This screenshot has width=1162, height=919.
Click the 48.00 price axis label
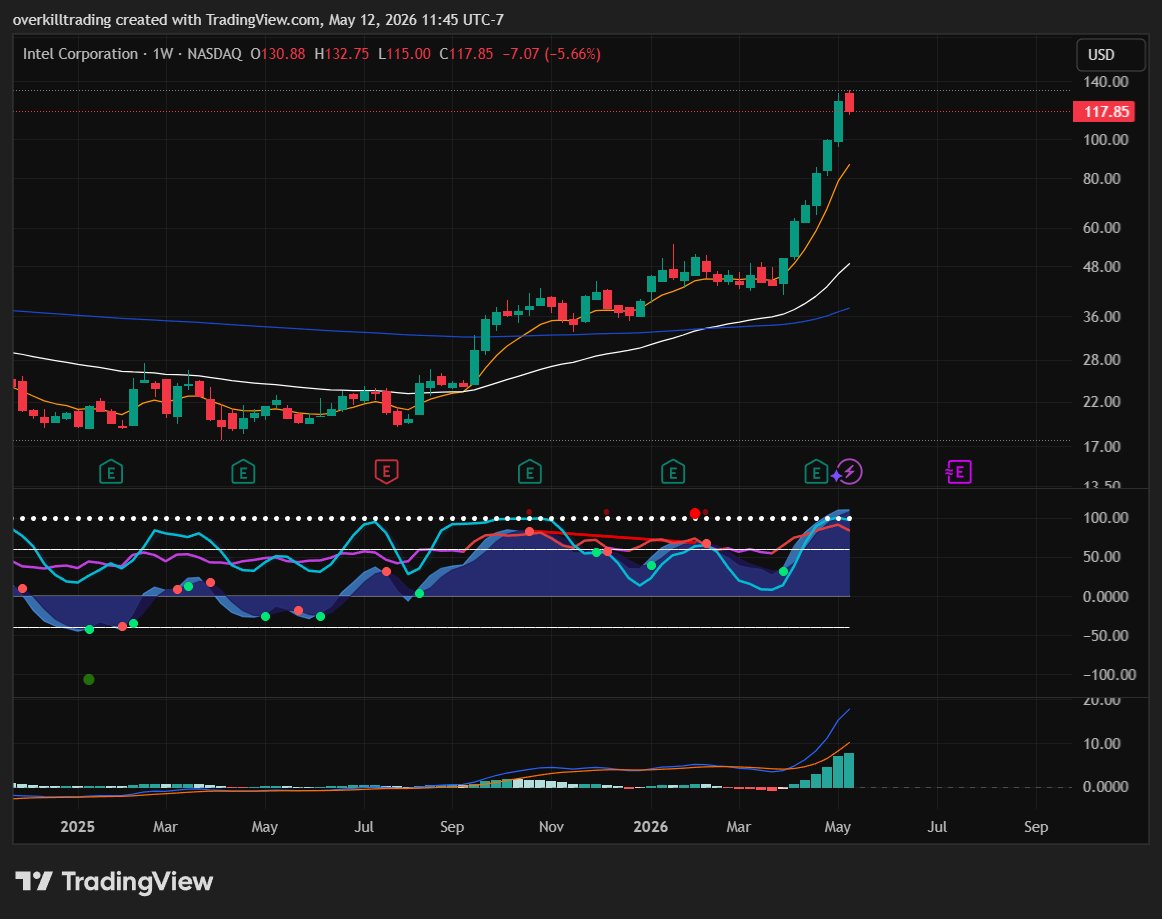tap(1101, 267)
